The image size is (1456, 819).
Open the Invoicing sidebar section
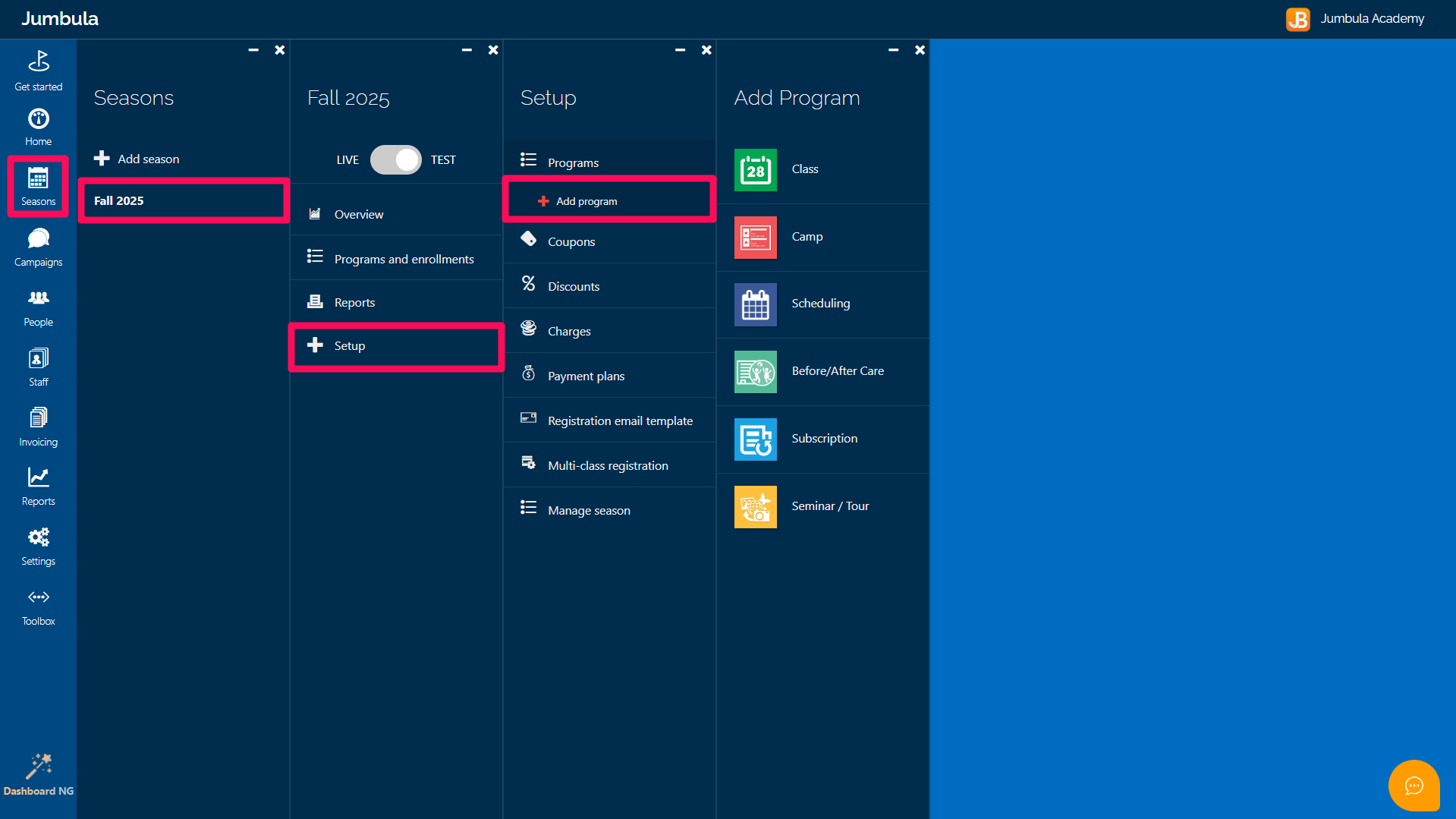coord(38,427)
